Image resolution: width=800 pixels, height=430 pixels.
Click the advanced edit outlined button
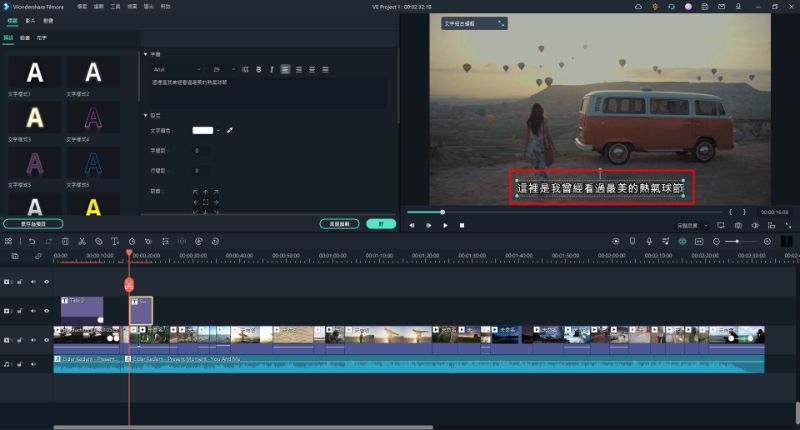click(x=339, y=223)
